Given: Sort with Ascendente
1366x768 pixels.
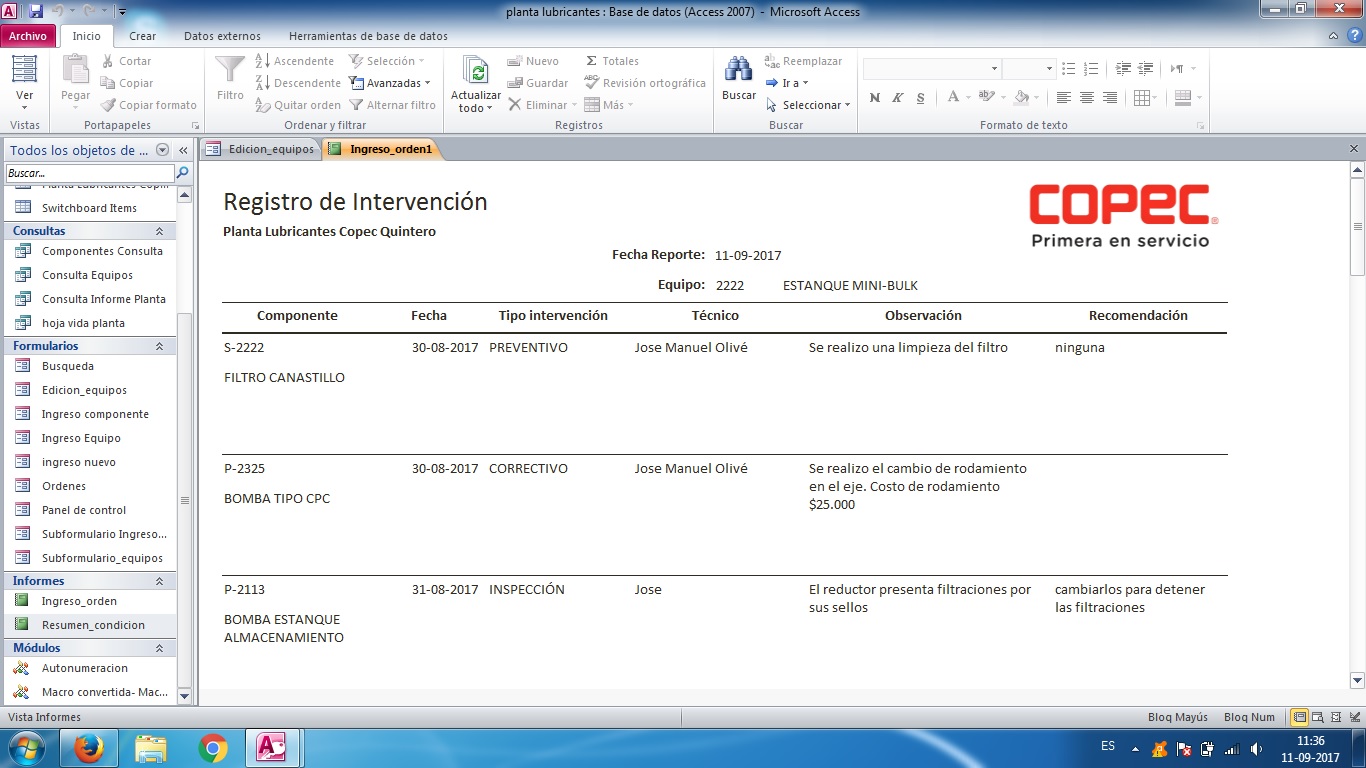Looking at the screenshot, I should tap(294, 61).
